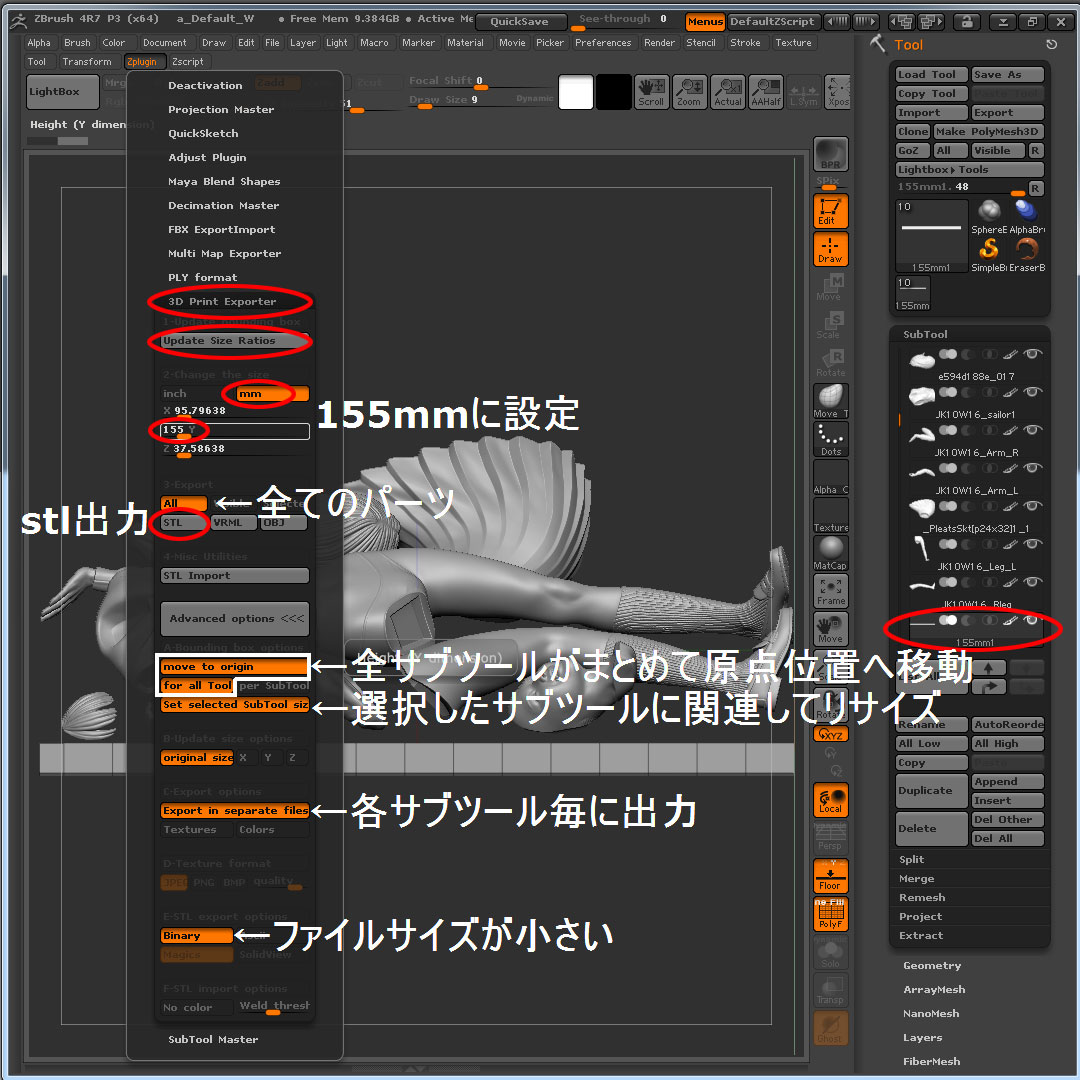Select the SimpleB tool thumbnail

tap(989, 254)
